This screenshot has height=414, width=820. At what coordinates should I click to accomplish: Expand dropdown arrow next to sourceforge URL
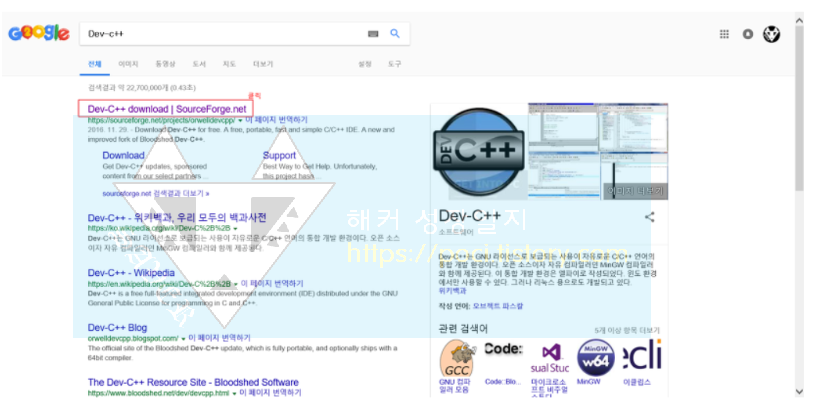(x=240, y=121)
